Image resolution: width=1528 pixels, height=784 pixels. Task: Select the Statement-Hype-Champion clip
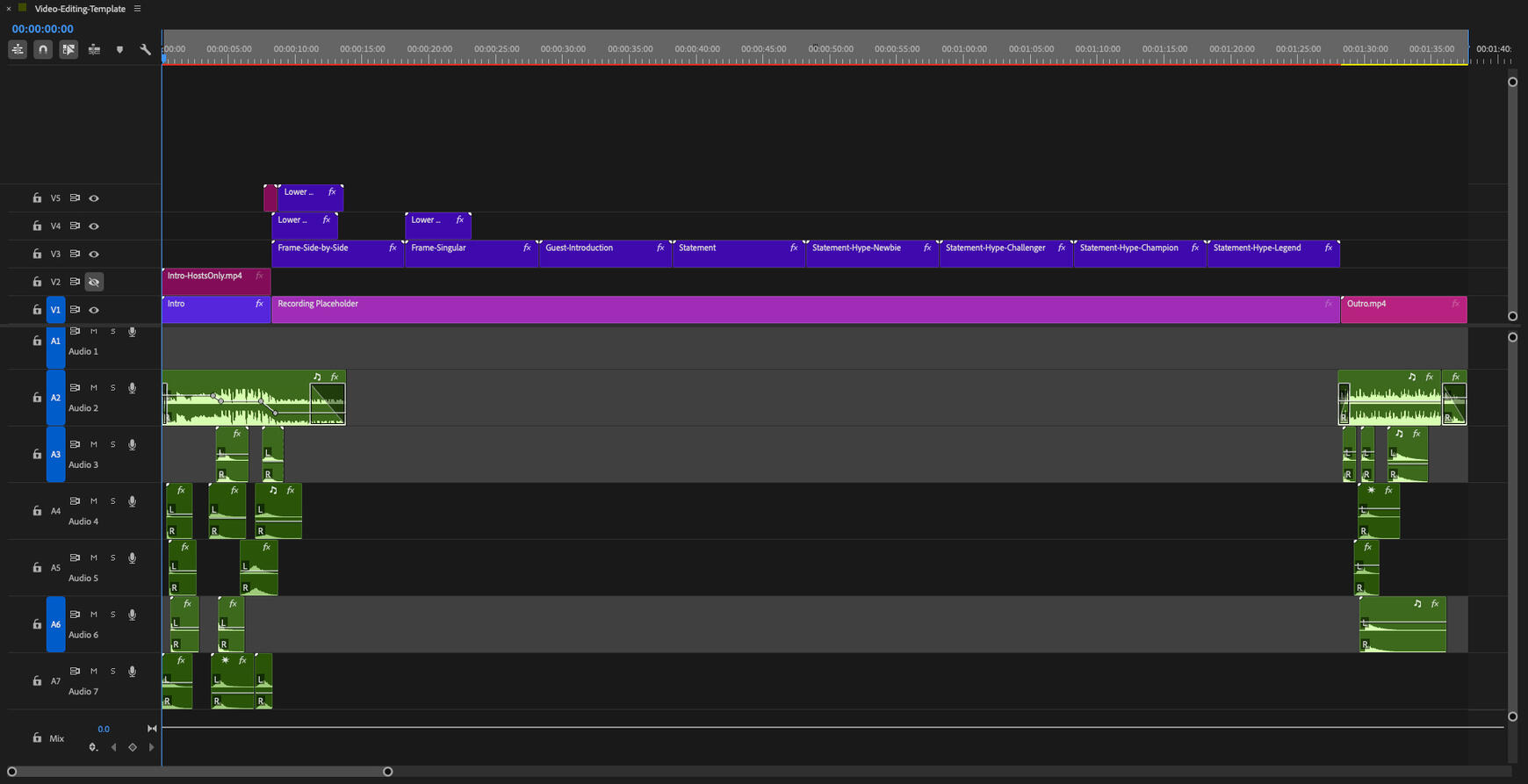1140,254
